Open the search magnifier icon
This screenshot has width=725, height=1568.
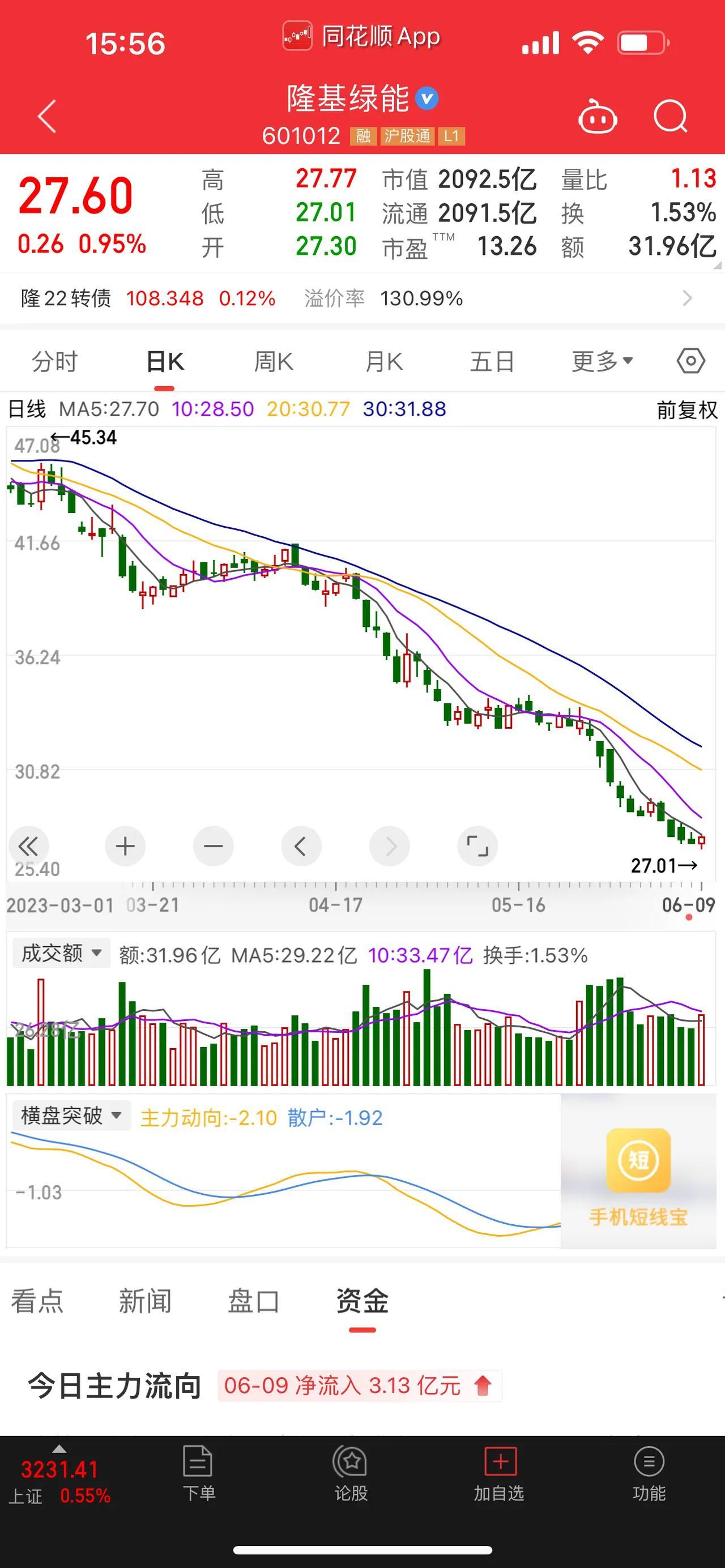pyautogui.click(x=670, y=116)
